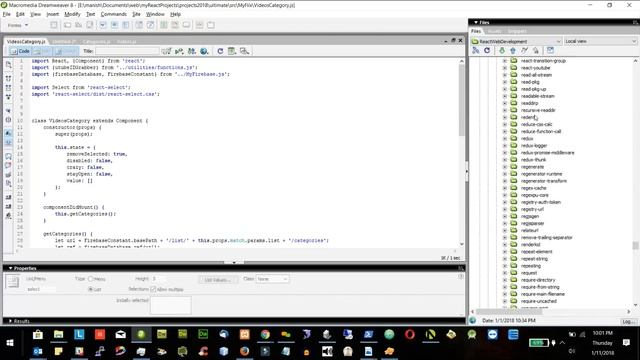
Task: Click the document Title input field
Action: [127, 51]
